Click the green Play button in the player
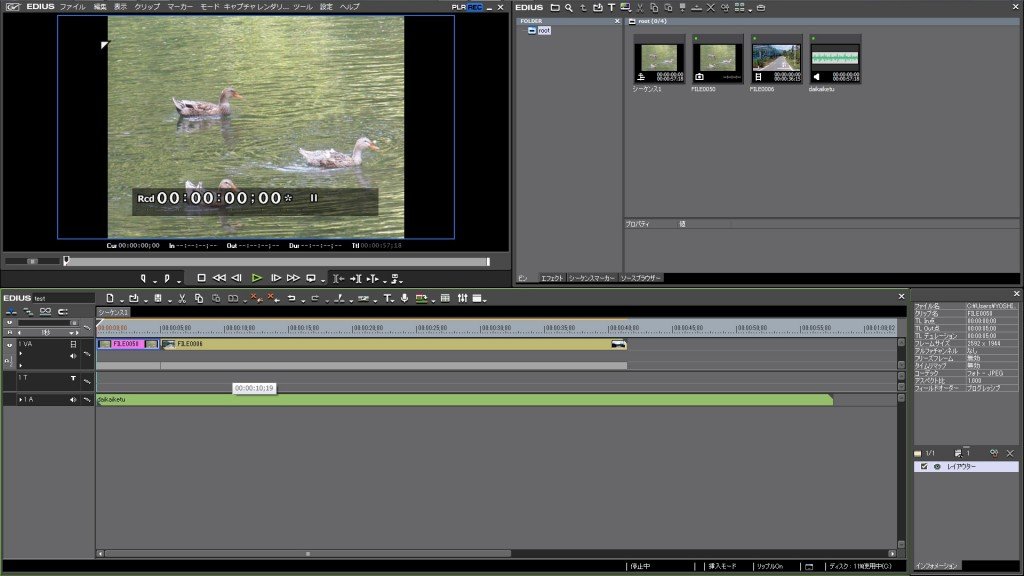Screen dimensions: 1024x576 [x=257, y=278]
